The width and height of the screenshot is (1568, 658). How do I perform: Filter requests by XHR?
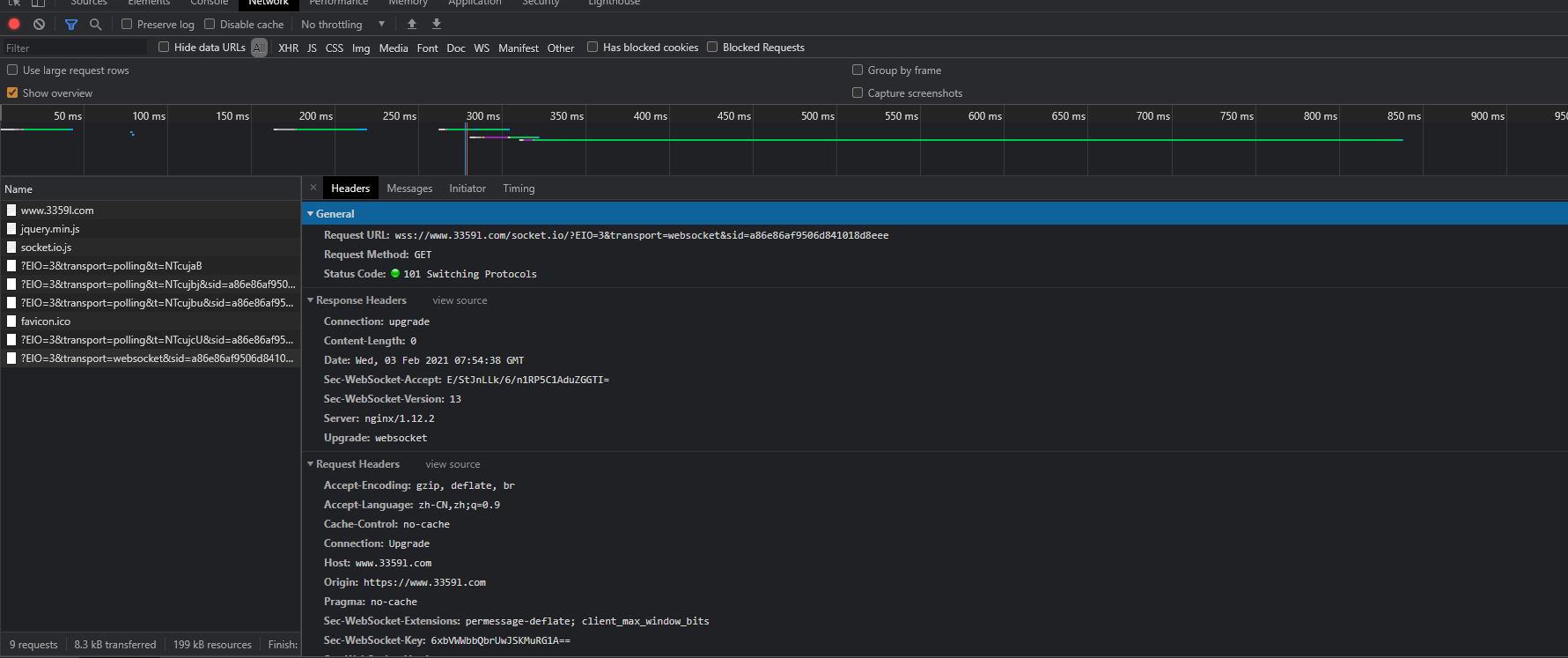pos(288,48)
